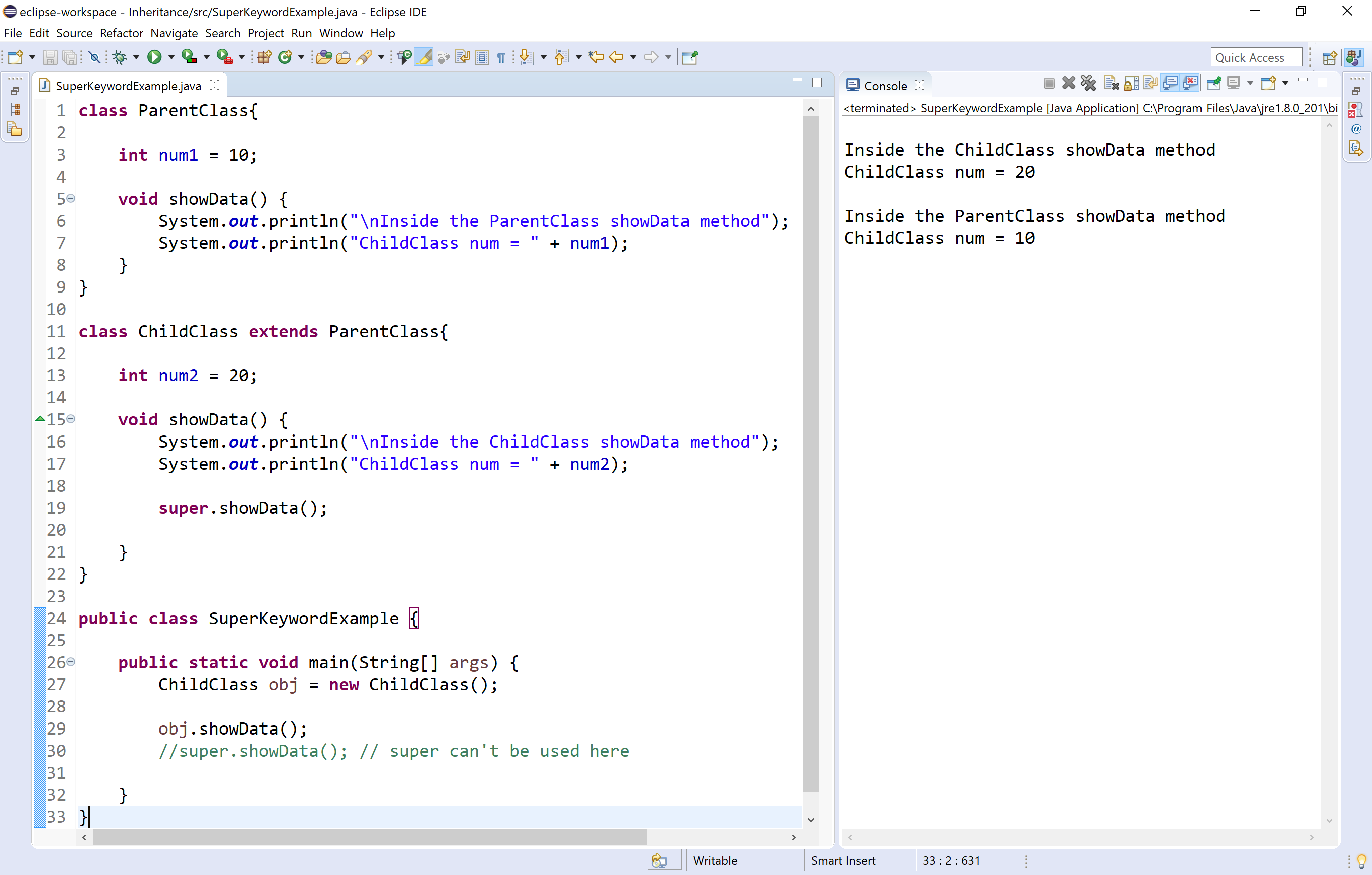
Task: Select the Skip All Breakpoints icon
Action: tap(95, 56)
